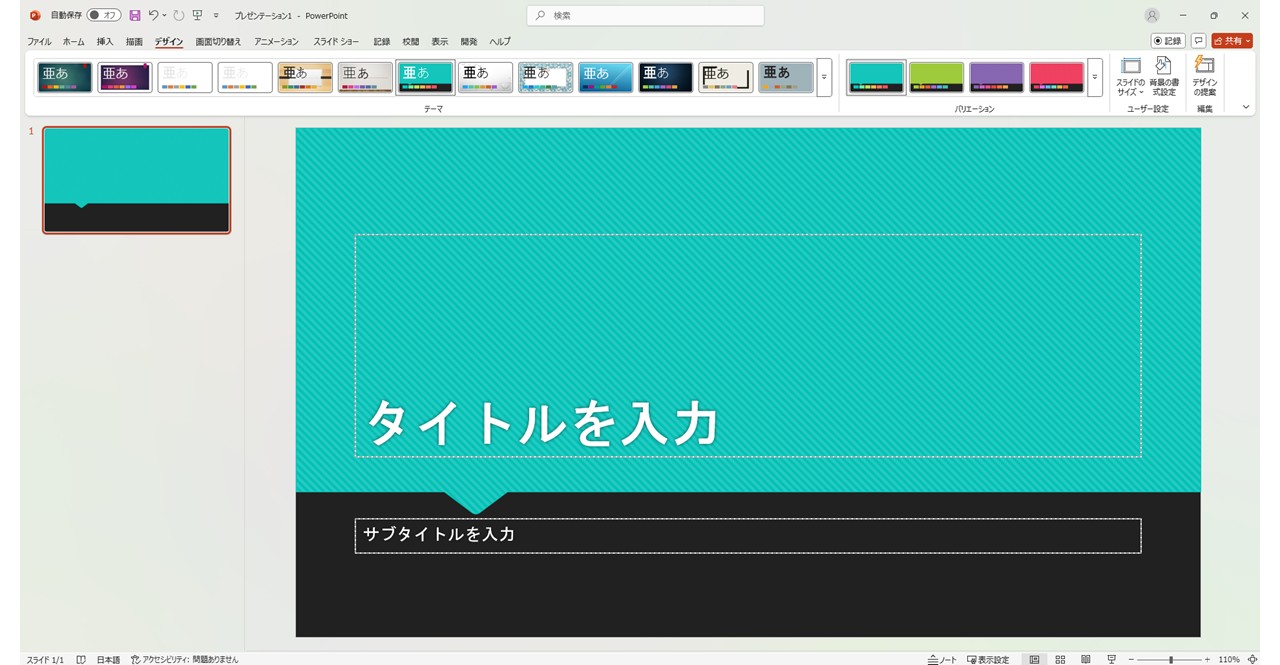Fit slide to current window icon
The height and width of the screenshot is (665, 1280).
coord(1252,660)
